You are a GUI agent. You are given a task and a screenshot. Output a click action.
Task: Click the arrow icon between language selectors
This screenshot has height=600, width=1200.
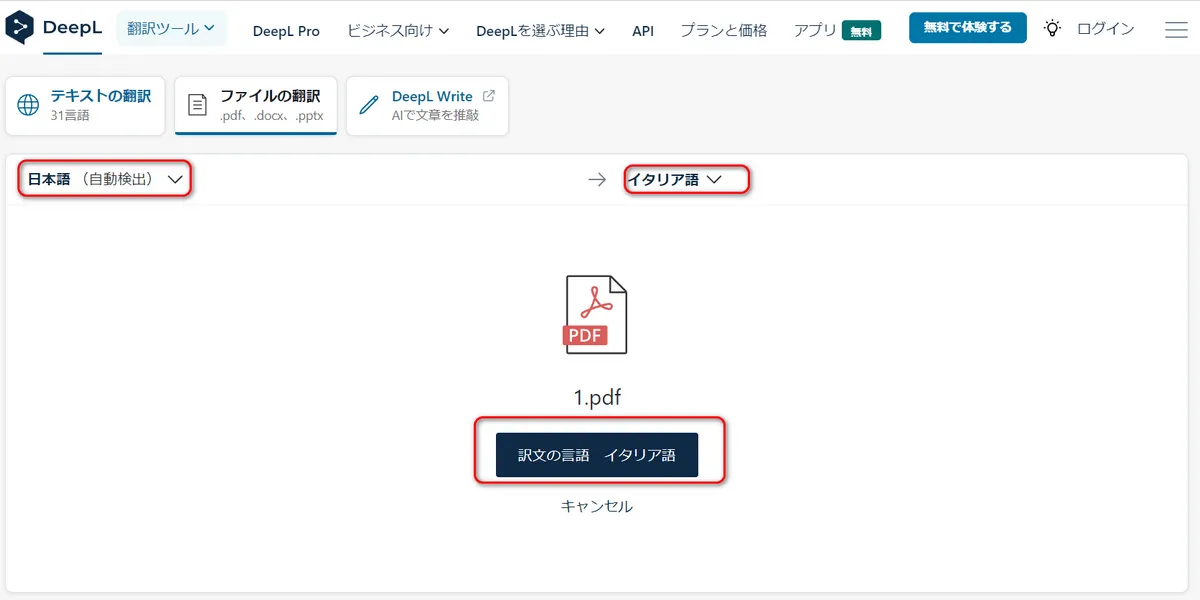click(x=597, y=180)
